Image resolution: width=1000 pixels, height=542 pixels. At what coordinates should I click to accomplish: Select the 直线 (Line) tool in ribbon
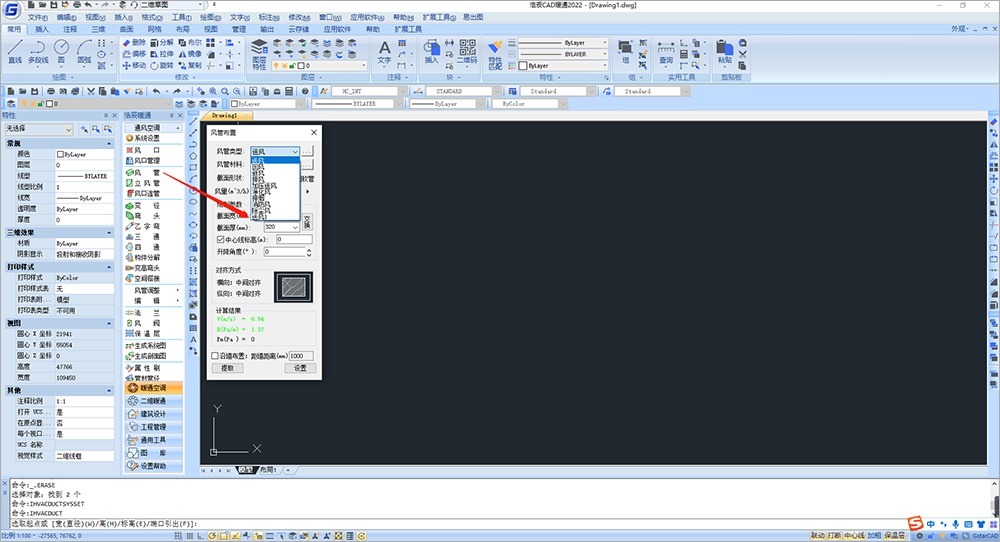point(14,51)
